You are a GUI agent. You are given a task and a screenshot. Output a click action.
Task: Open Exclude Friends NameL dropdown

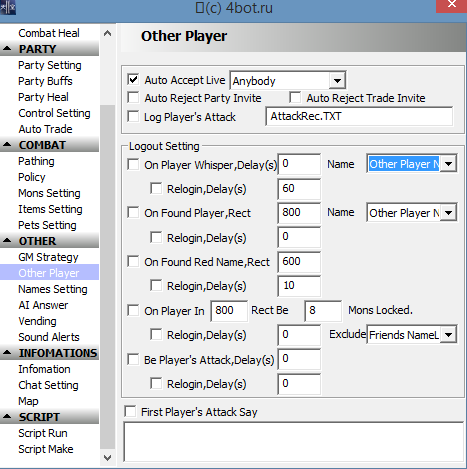(x=449, y=334)
